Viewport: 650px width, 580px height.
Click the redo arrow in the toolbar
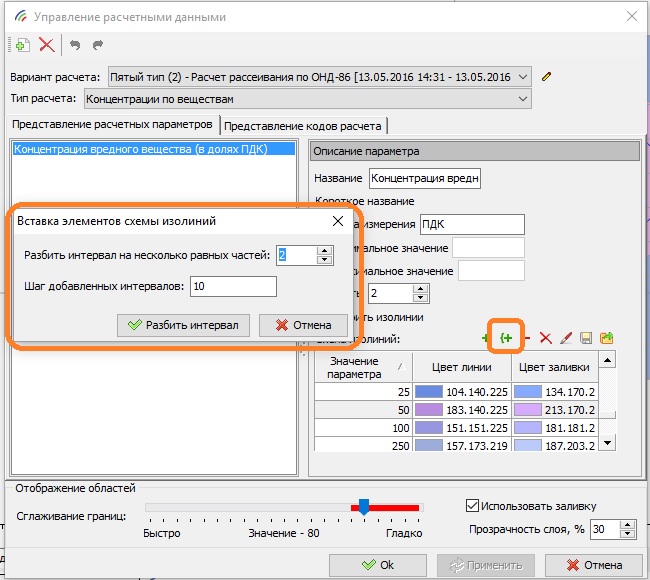97,45
